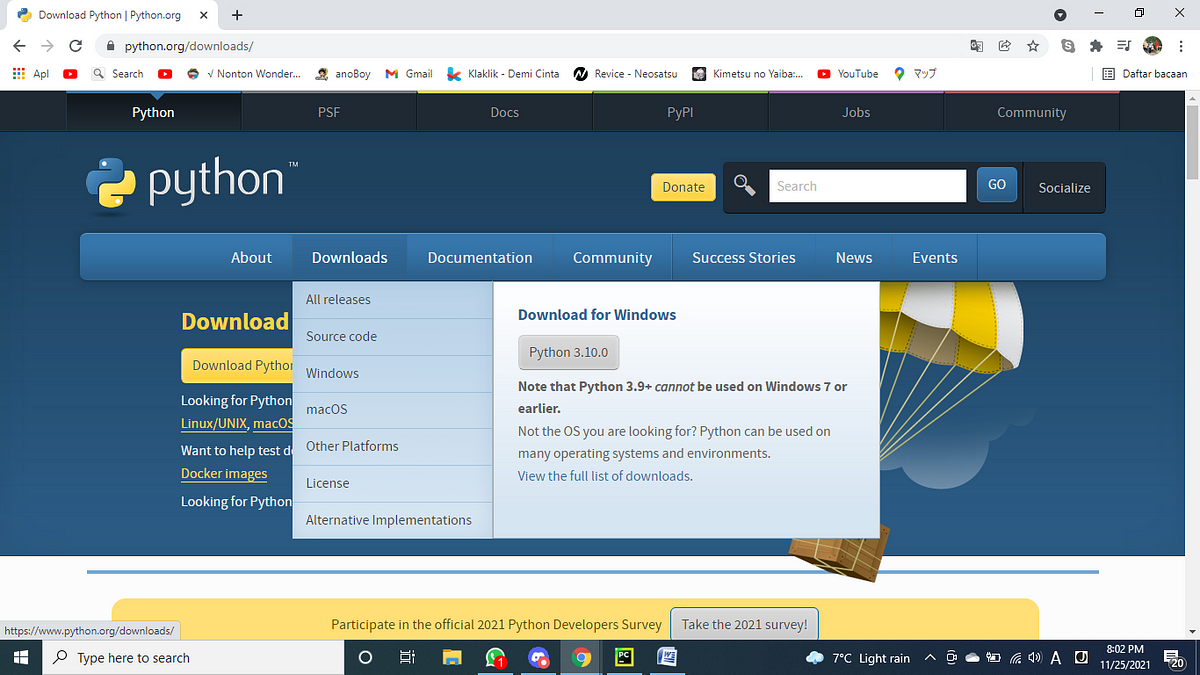The image size is (1200, 675).
Task: Click the yellow Donate button
Action: point(683,187)
